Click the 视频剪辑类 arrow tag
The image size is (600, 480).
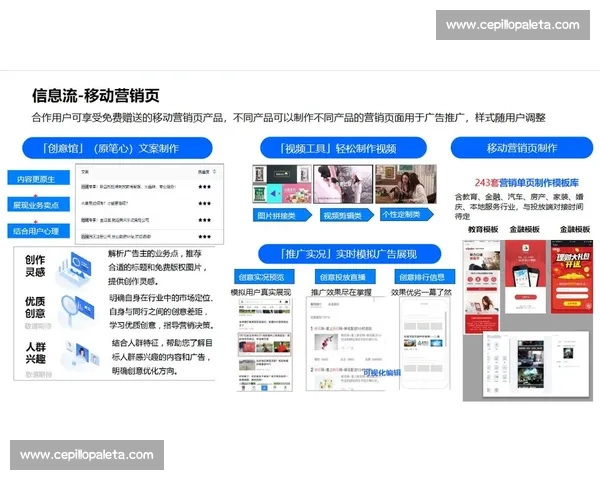(x=346, y=215)
